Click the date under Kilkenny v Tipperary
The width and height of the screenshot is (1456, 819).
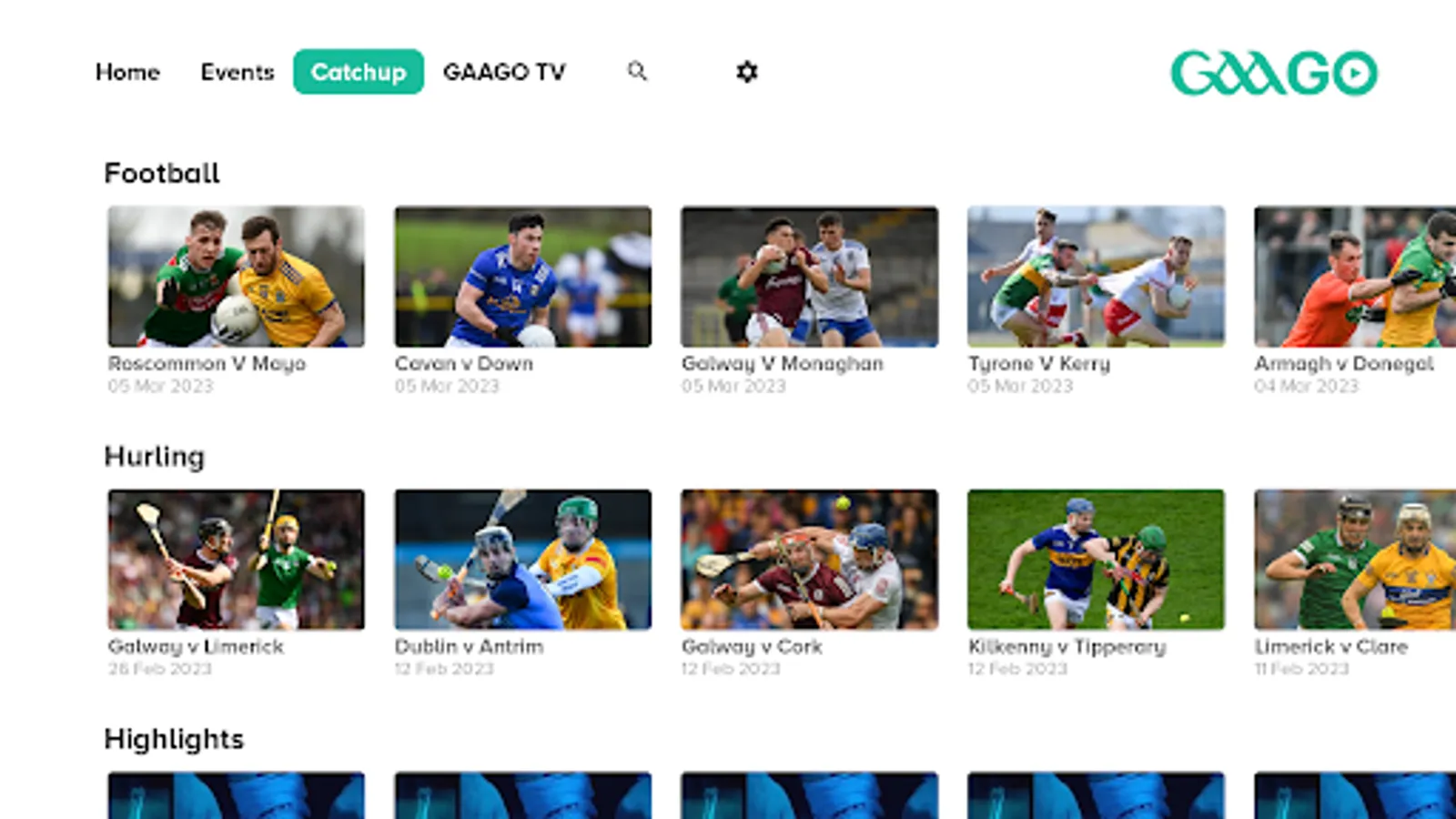(x=1017, y=669)
